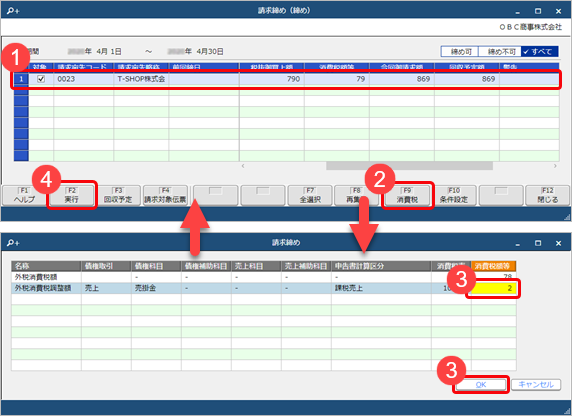Viewport: 572px width, 416px height.
Task: Click the キャンセル button
Action: click(x=536, y=385)
